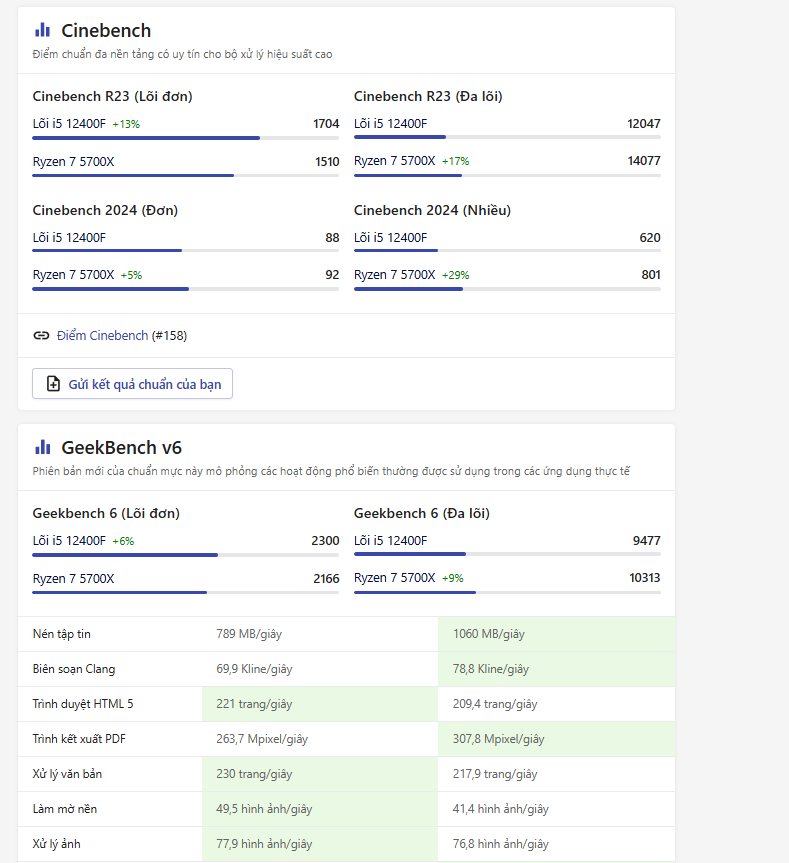This screenshot has width=789, height=863.
Task: Click the Geekbench 6 (Đa lõi) title
Action: click(421, 513)
